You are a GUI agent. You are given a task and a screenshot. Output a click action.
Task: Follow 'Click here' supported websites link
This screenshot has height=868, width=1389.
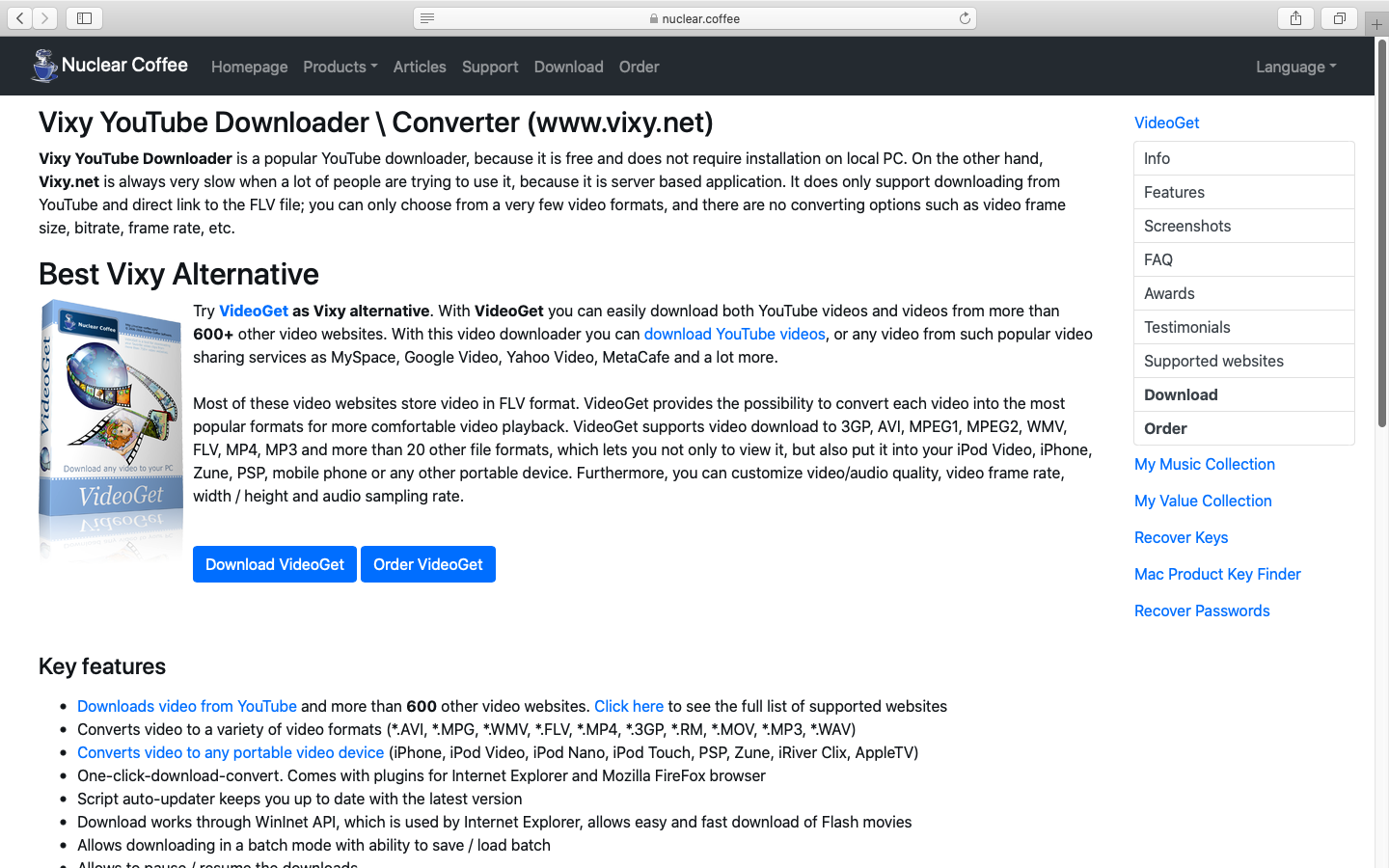(629, 706)
